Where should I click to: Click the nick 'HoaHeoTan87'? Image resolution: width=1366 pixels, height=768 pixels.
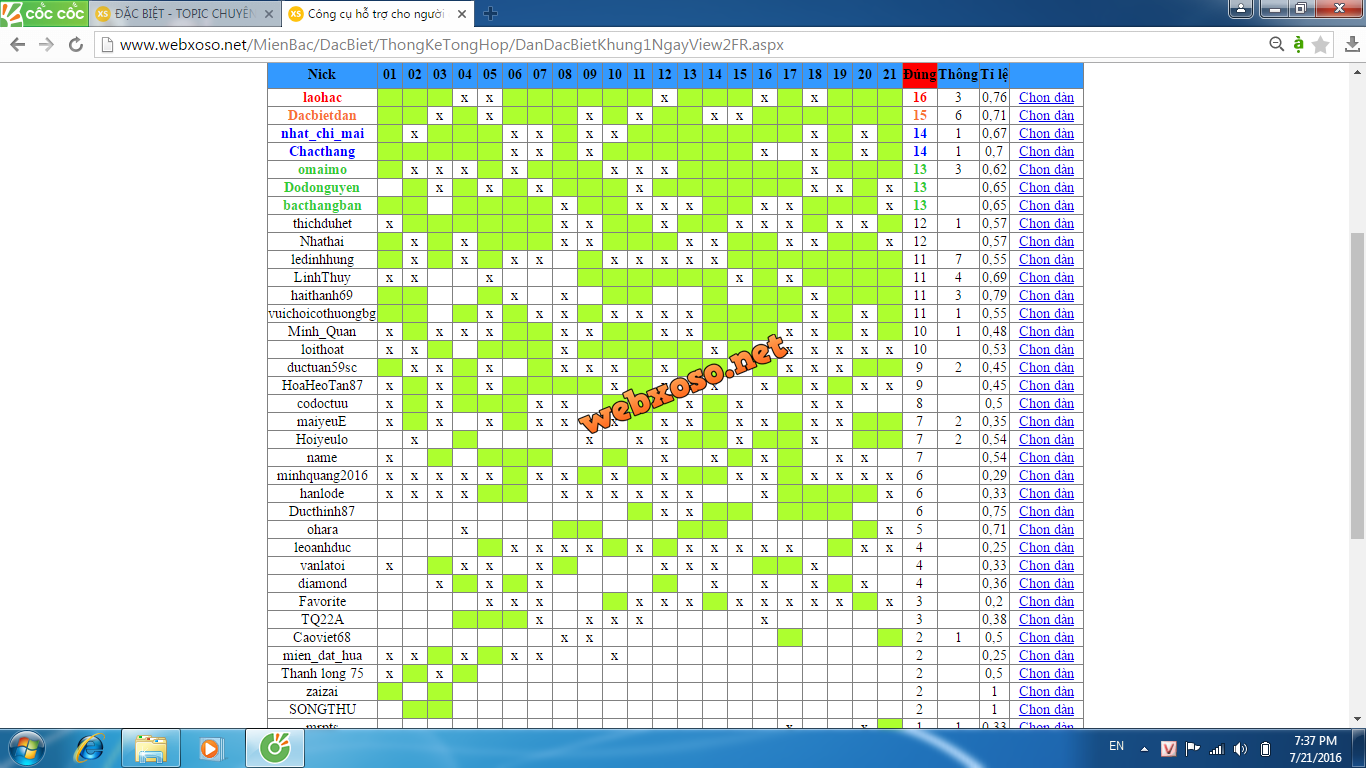322,385
